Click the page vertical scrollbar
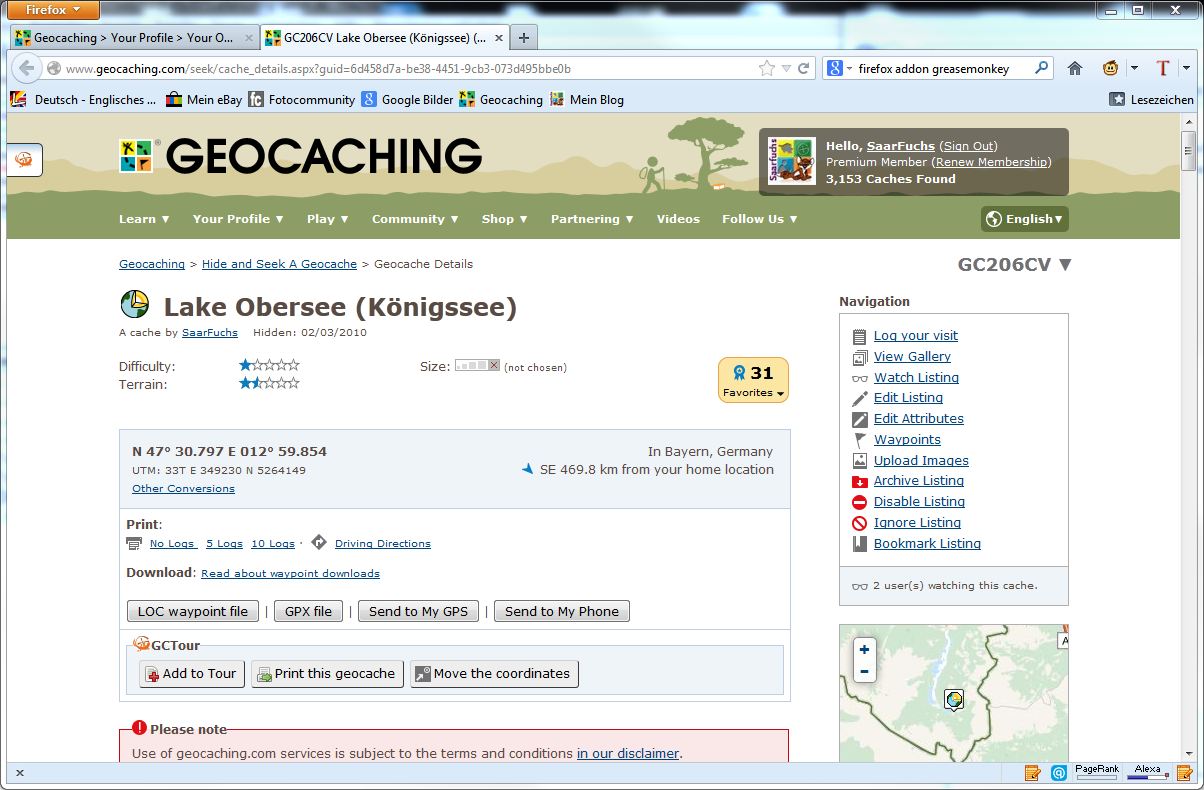 1188,440
